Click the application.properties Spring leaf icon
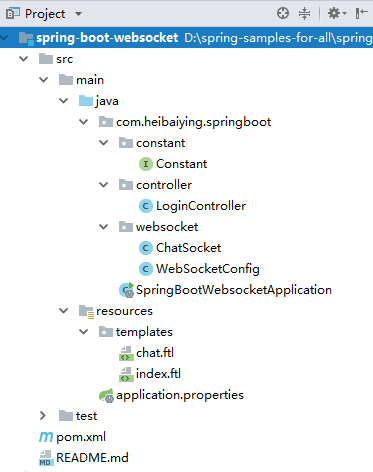 coord(106,395)
